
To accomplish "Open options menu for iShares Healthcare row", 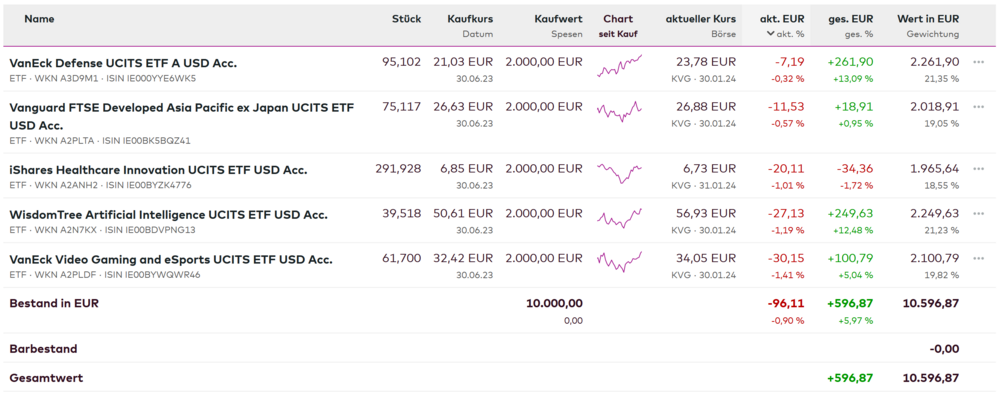I will point(978,169).
